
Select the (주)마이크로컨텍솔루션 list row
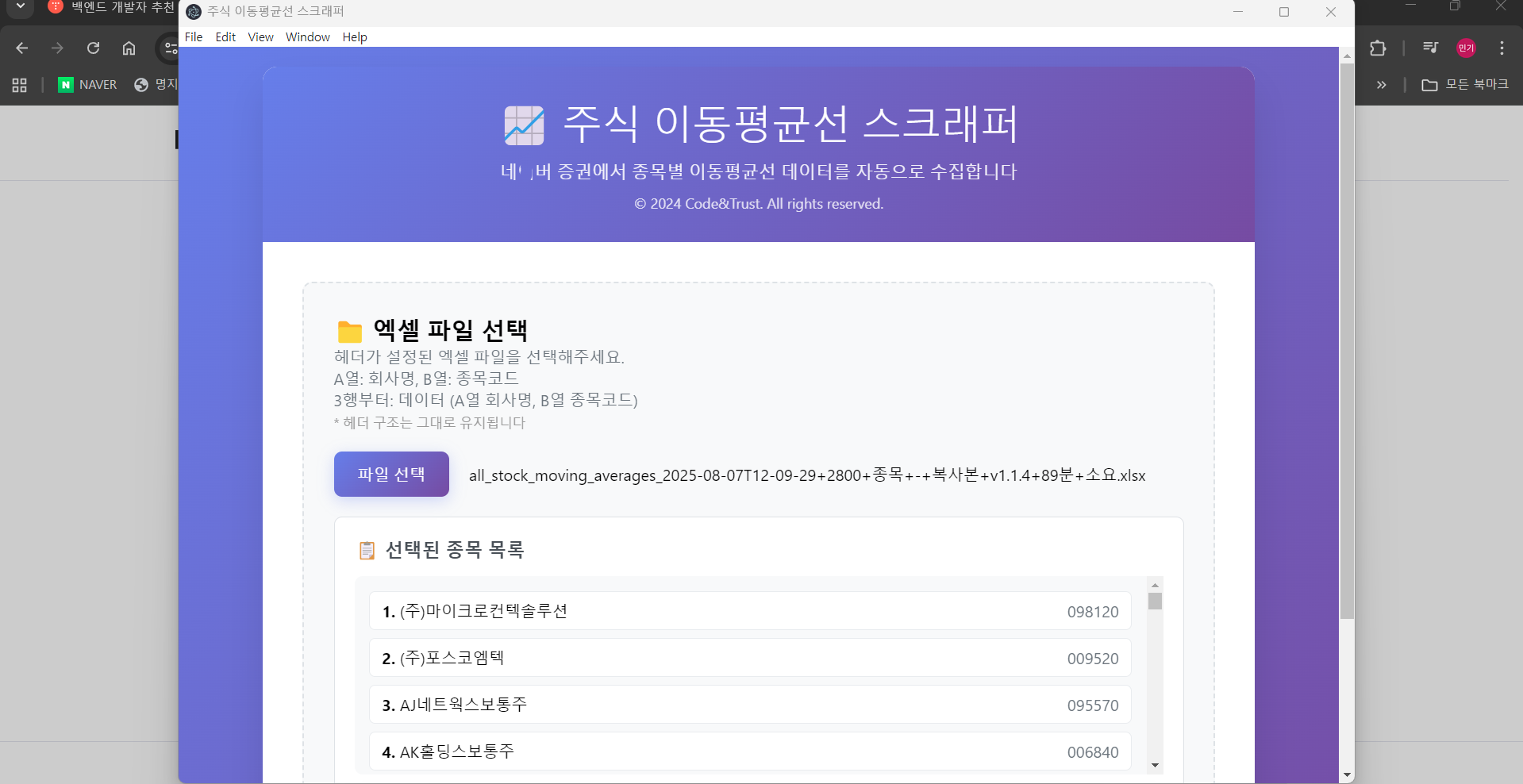749,611
